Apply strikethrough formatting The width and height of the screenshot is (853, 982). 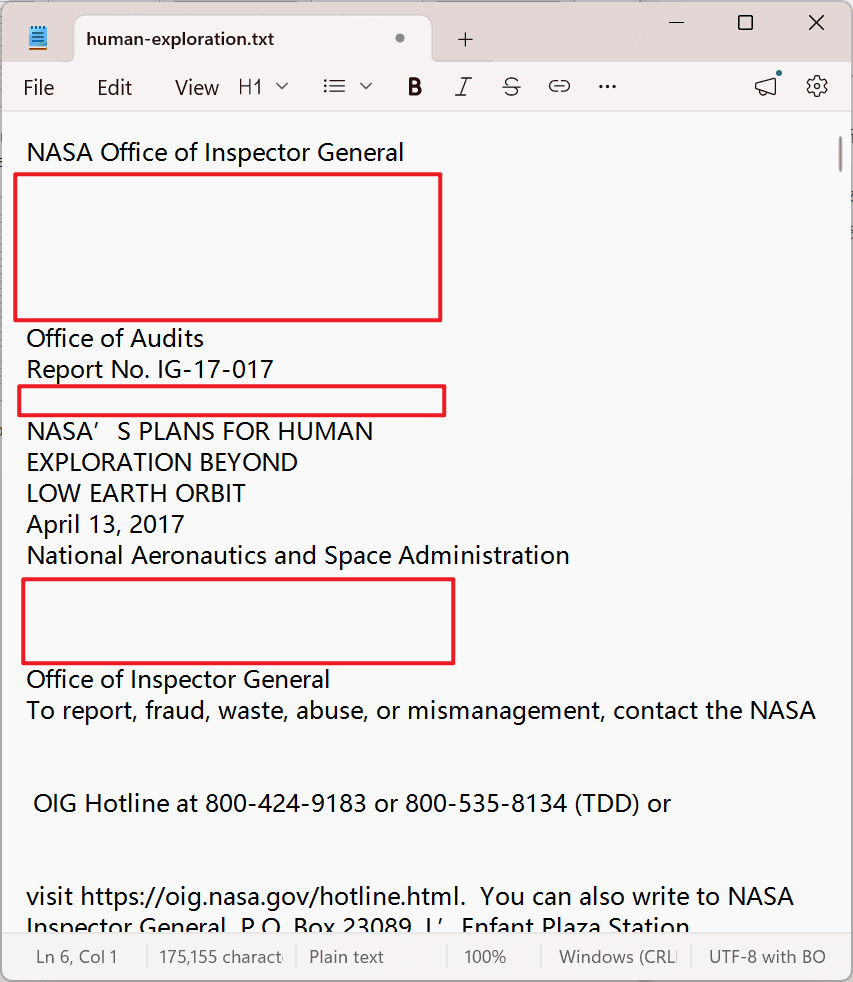pos(511,86)
